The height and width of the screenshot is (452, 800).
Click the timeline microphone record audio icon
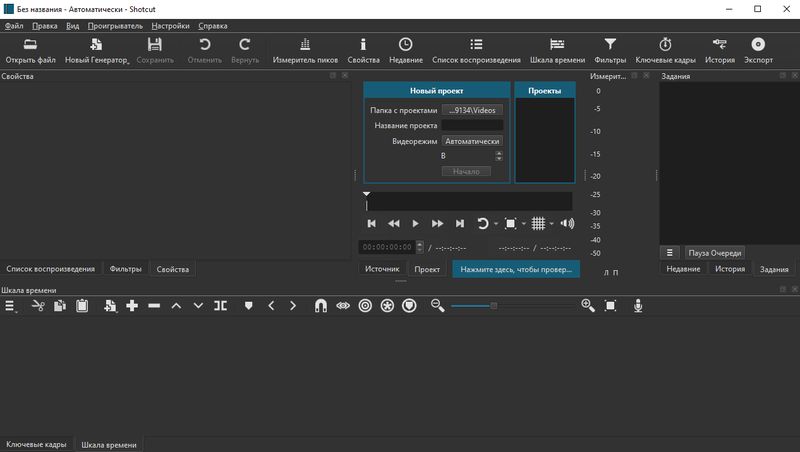coord(638,306)
